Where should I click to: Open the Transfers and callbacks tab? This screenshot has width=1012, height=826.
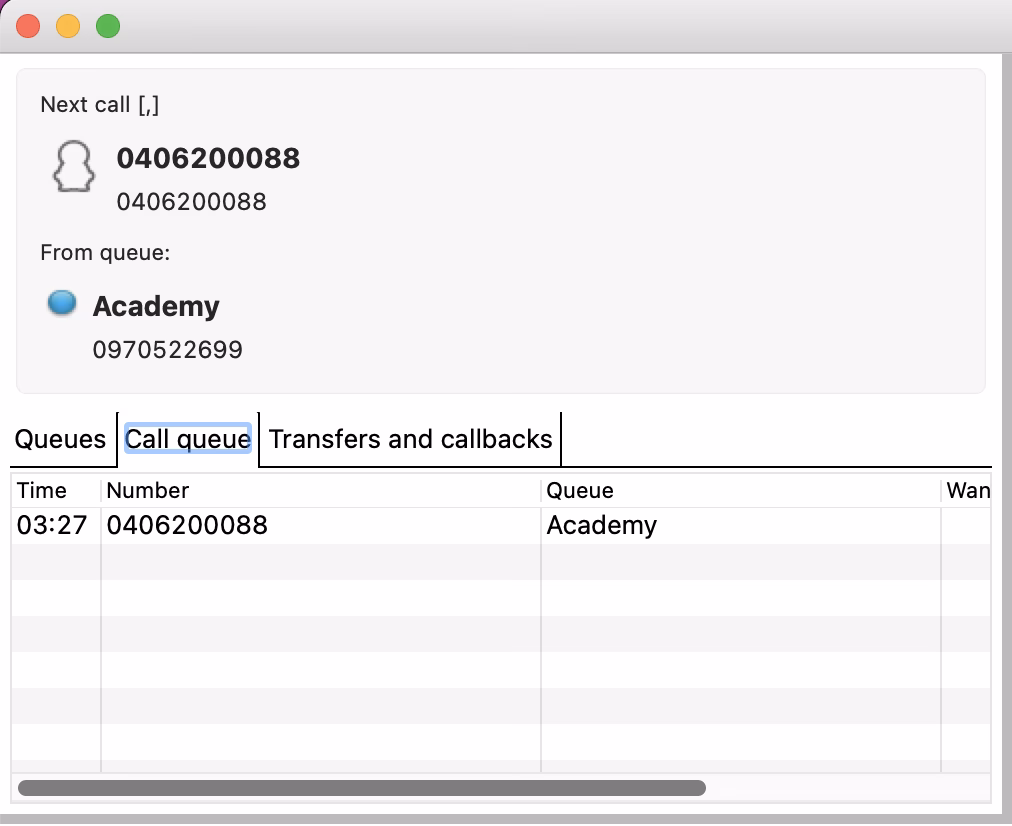pyautogui.click(x=408, y=438)
